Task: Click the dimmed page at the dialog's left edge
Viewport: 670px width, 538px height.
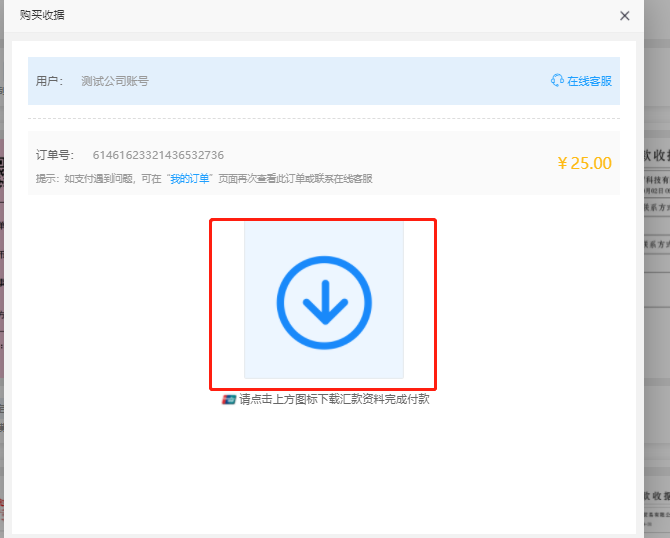Action: (x=4, y=300)
